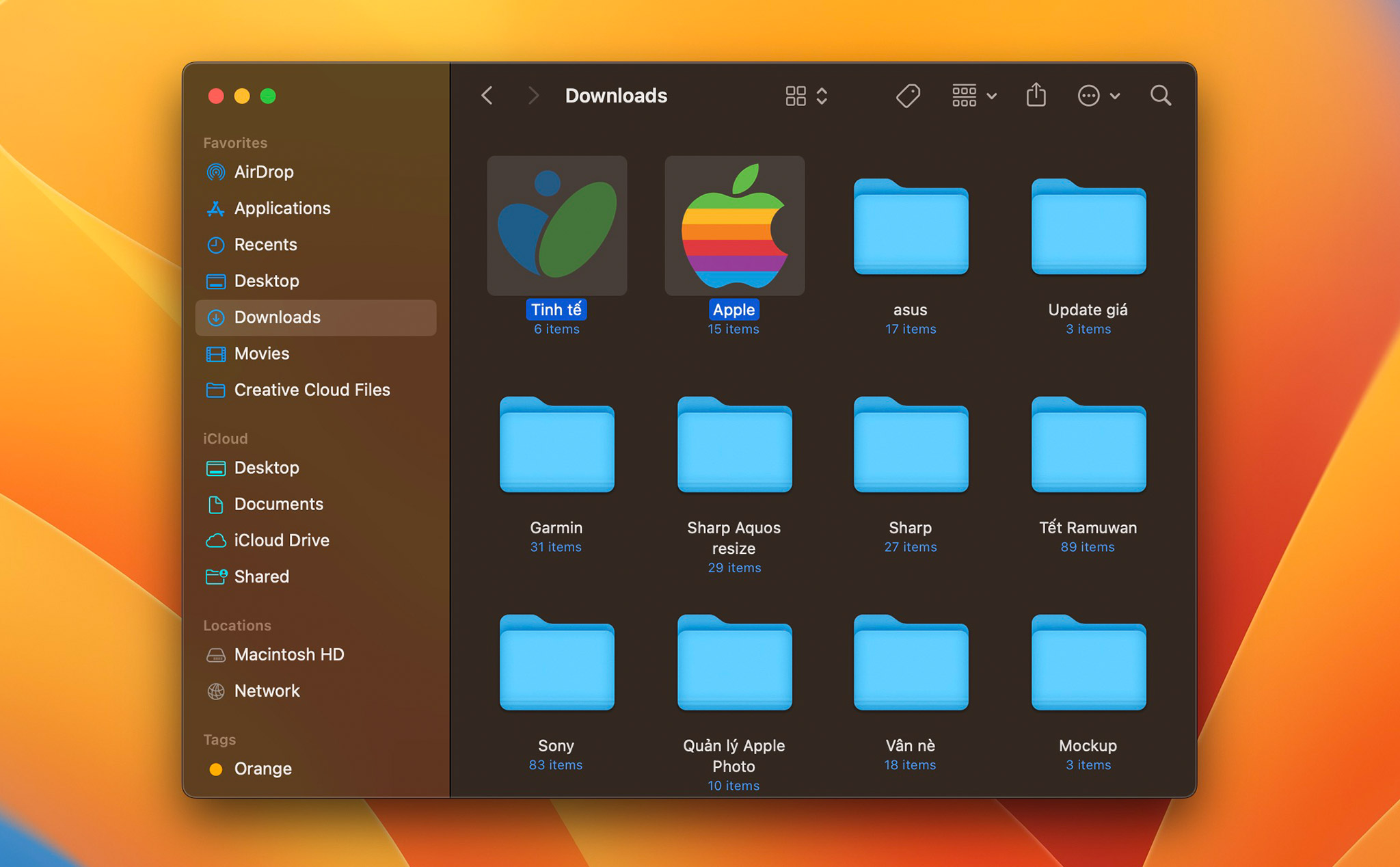This screenshot has height=867, width=1400.
Task: Click the green full screen button
Action: tap(268, 96)
